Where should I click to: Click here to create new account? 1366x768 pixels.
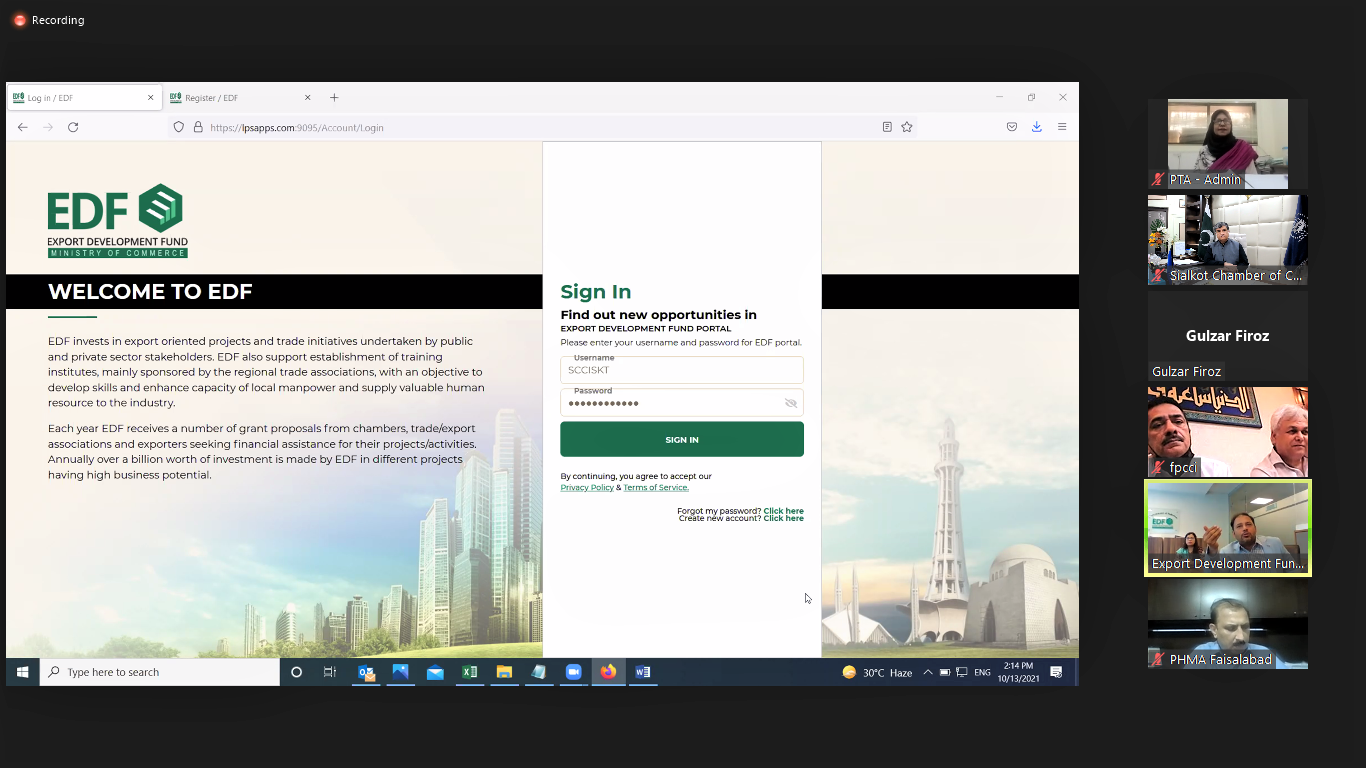point(783,518)
